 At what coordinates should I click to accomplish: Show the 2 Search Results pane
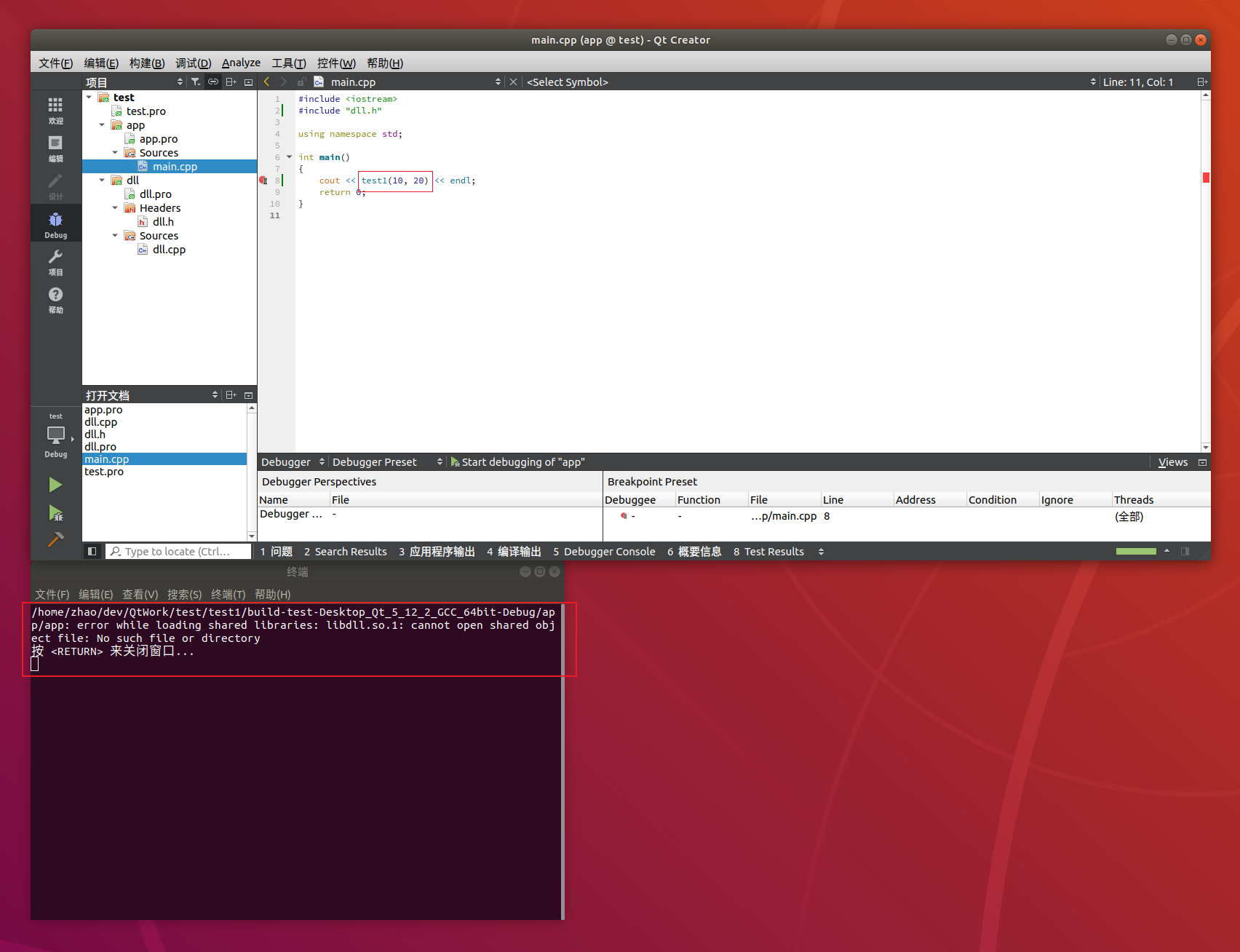point(346,552)
